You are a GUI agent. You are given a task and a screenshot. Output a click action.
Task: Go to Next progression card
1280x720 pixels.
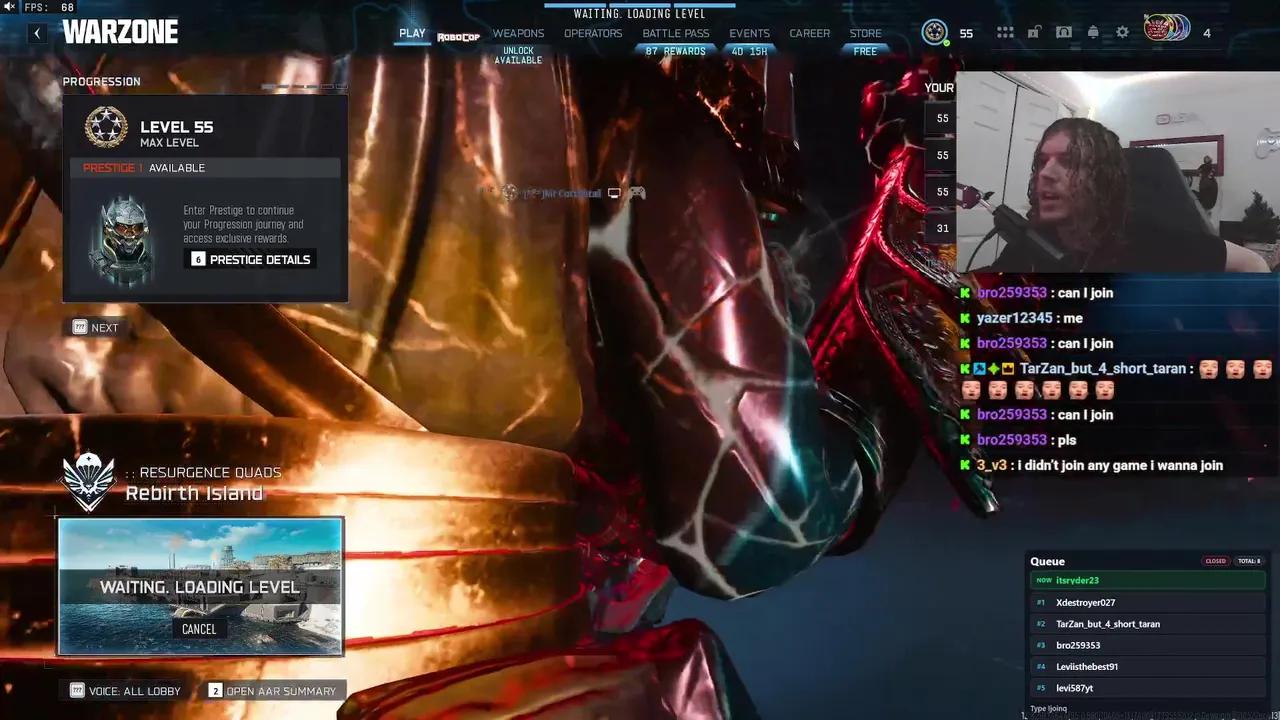[x=95, y=327]
